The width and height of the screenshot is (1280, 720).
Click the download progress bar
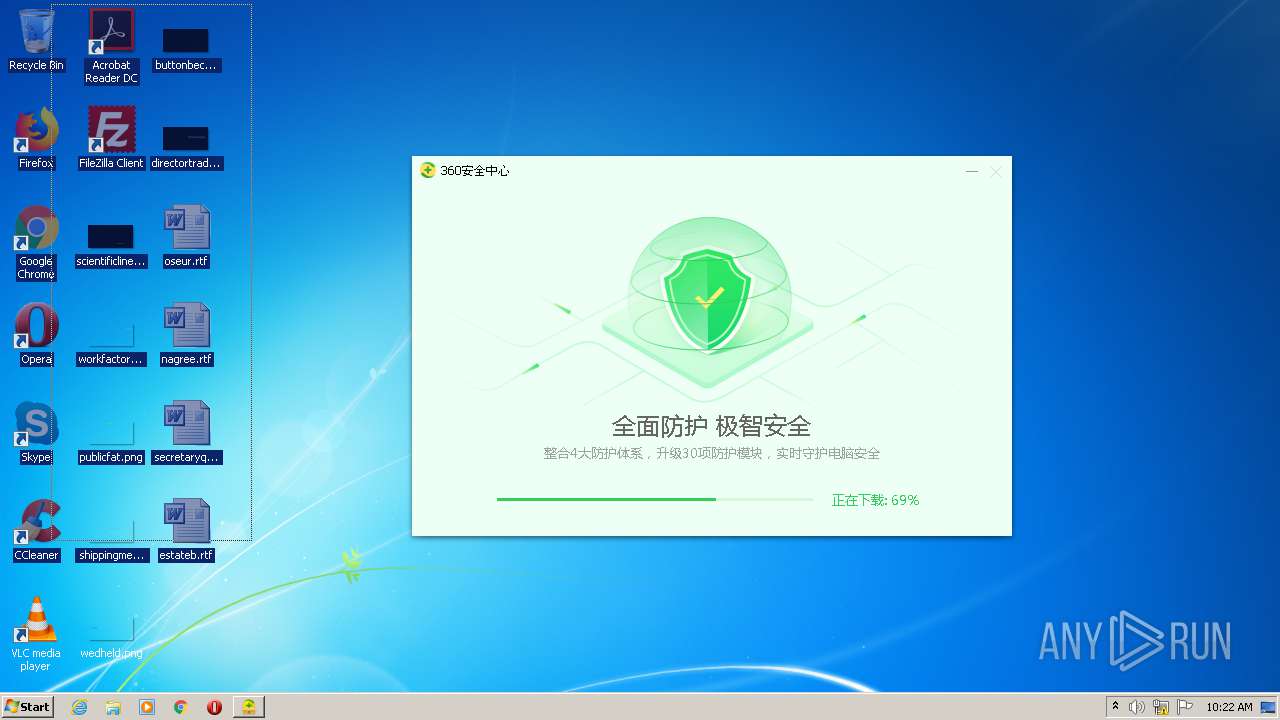click(x=655, y=499)
